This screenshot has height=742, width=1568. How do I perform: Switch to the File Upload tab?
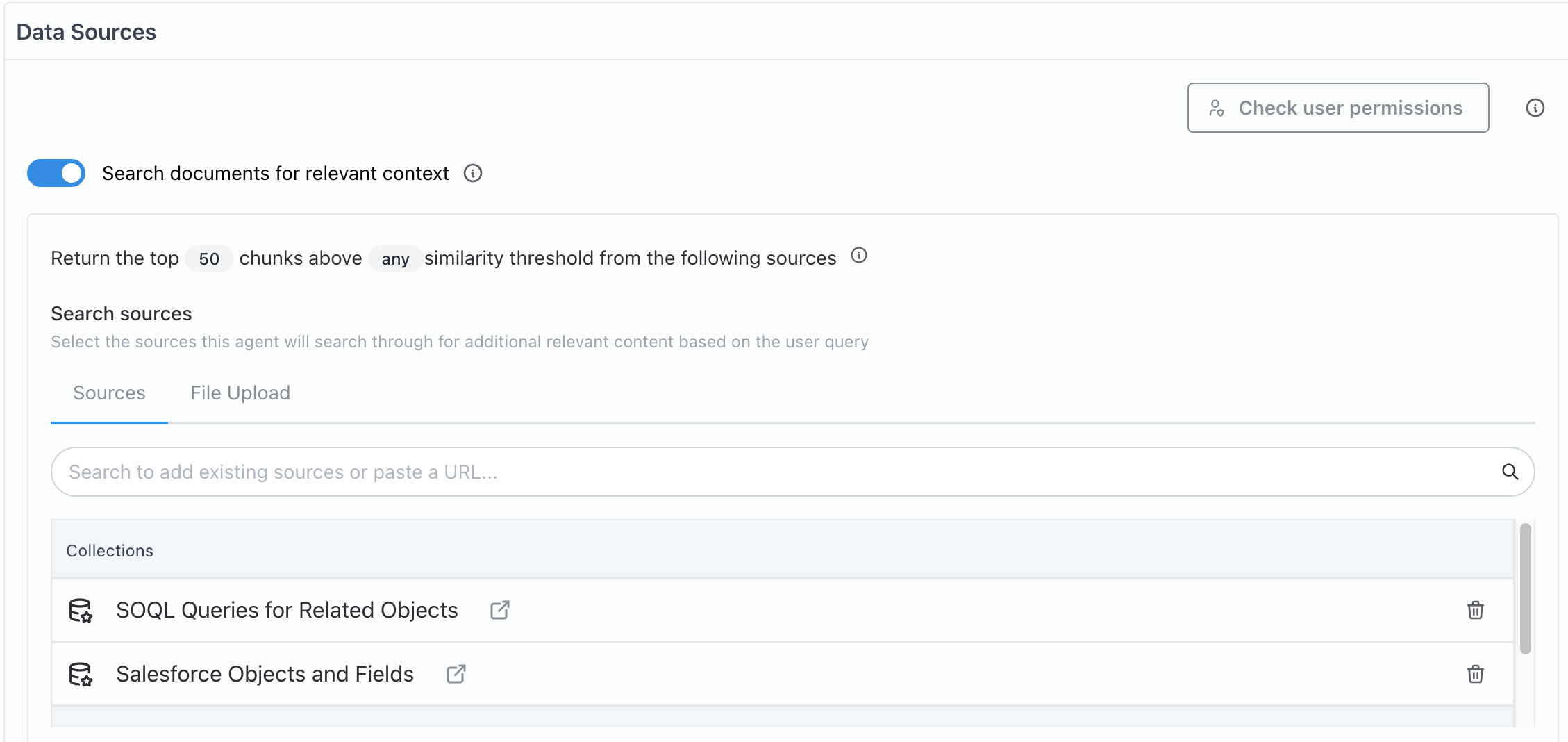240,393
